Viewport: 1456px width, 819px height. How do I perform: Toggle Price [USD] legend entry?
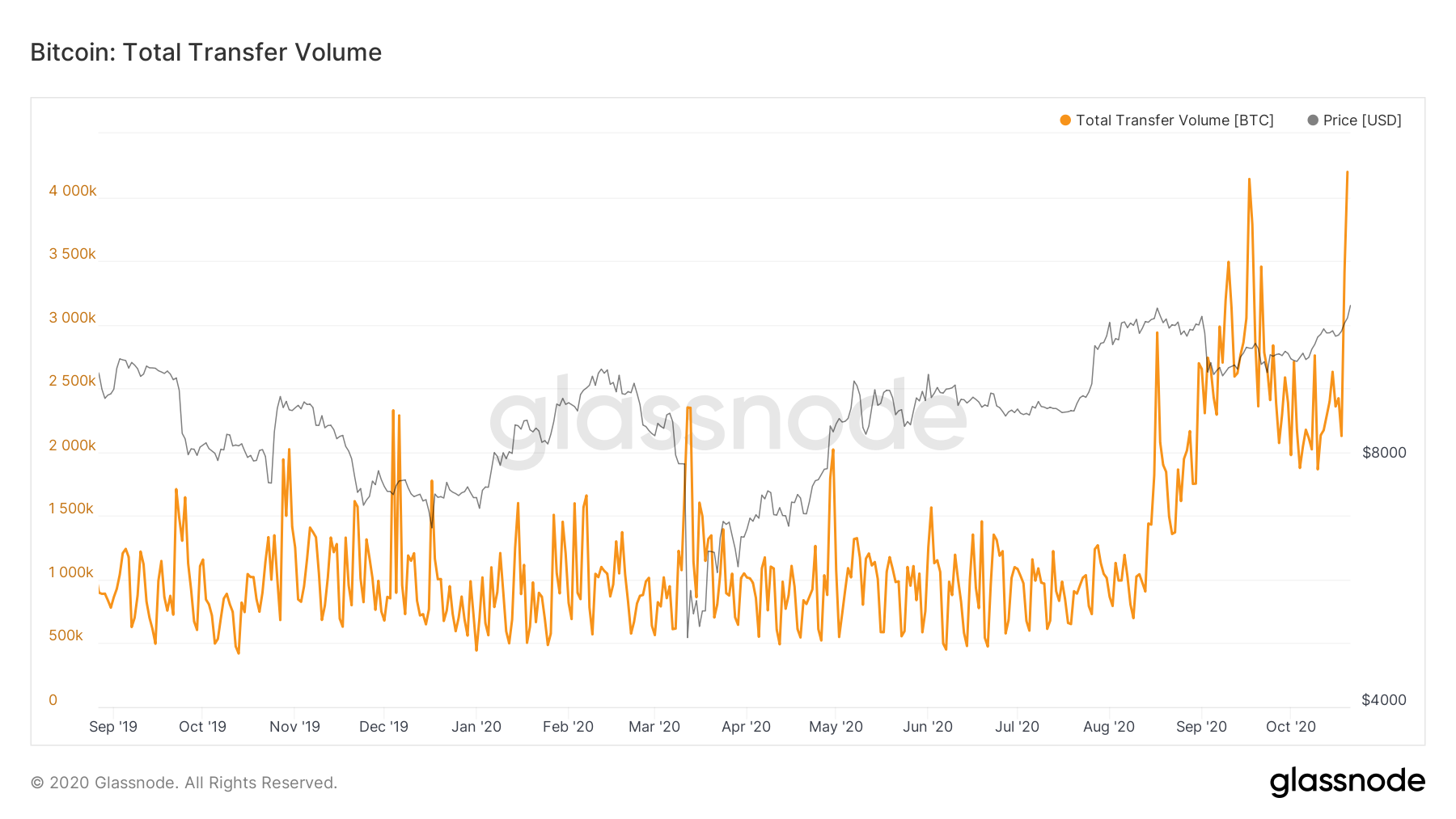click(1361, 120)
